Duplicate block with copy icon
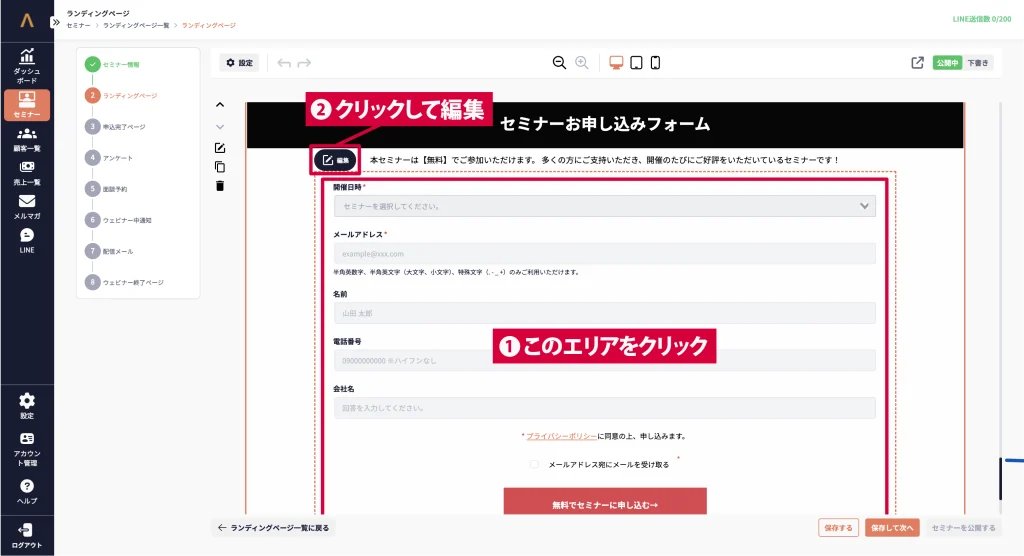The image size is (1024, 556). click(220, 167)
